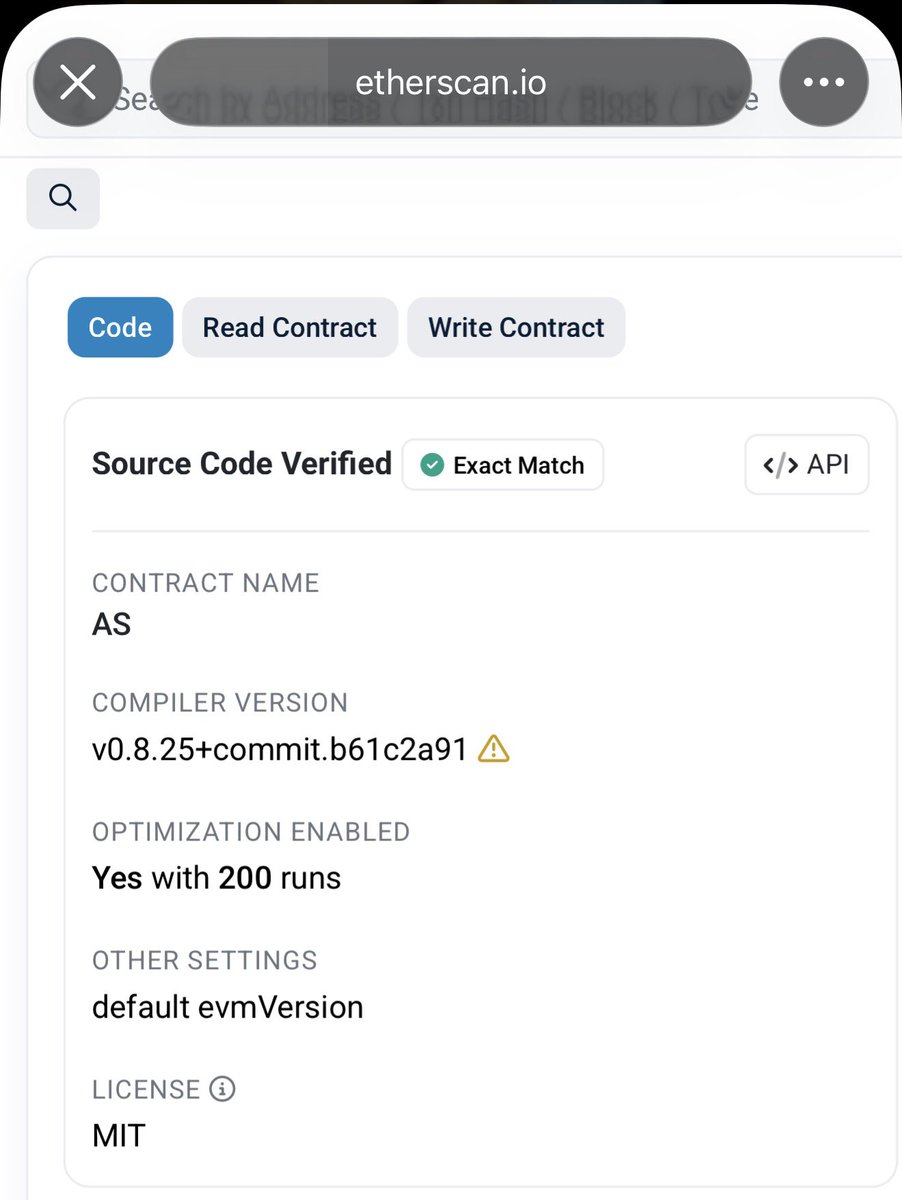Screen dimensions: 902x1200
Task: Click the compiler version warning triangle
Action: pos(494,749)
